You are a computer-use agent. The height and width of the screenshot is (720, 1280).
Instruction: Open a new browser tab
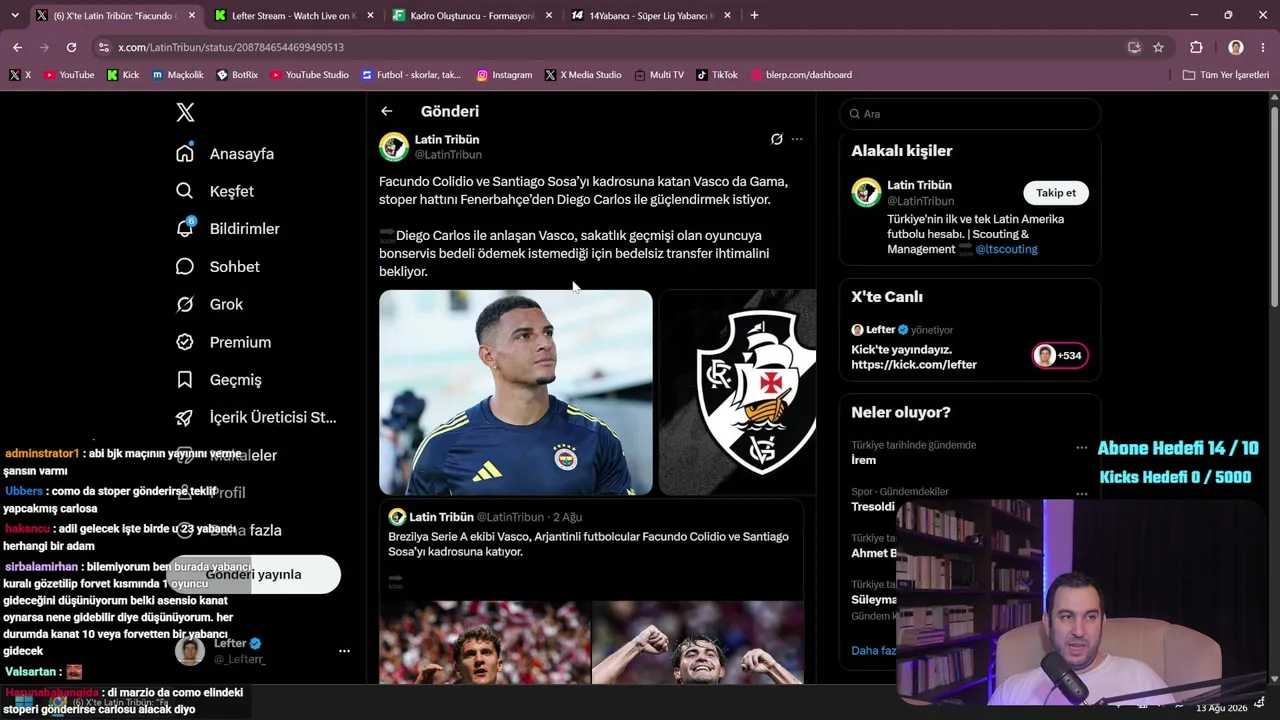click(754, 16)
